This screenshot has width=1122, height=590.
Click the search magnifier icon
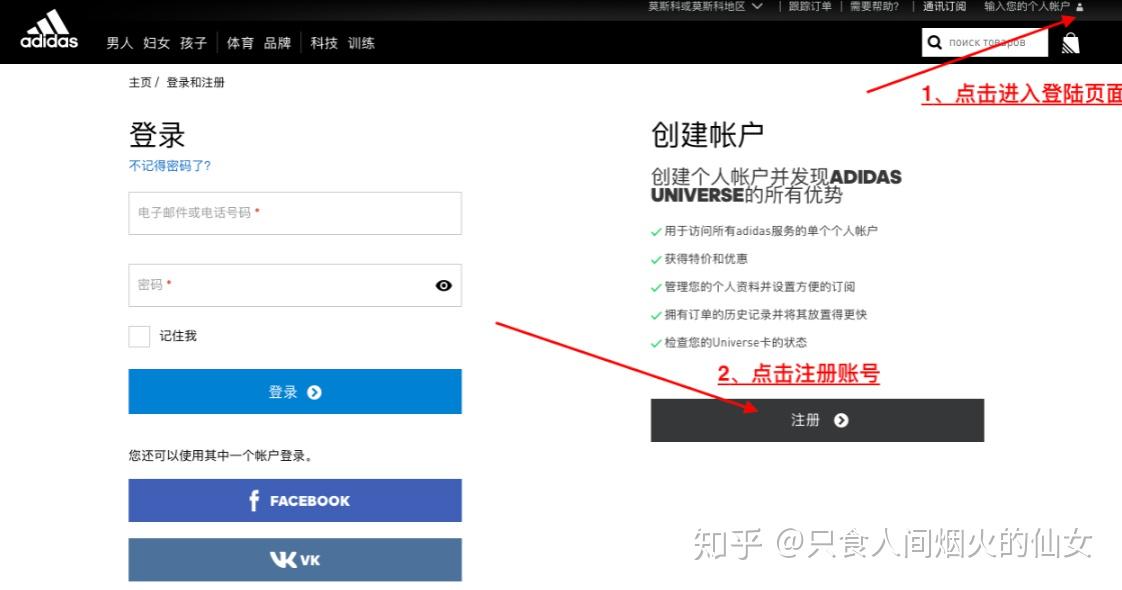pyautogui.click(x=935, y=42)
